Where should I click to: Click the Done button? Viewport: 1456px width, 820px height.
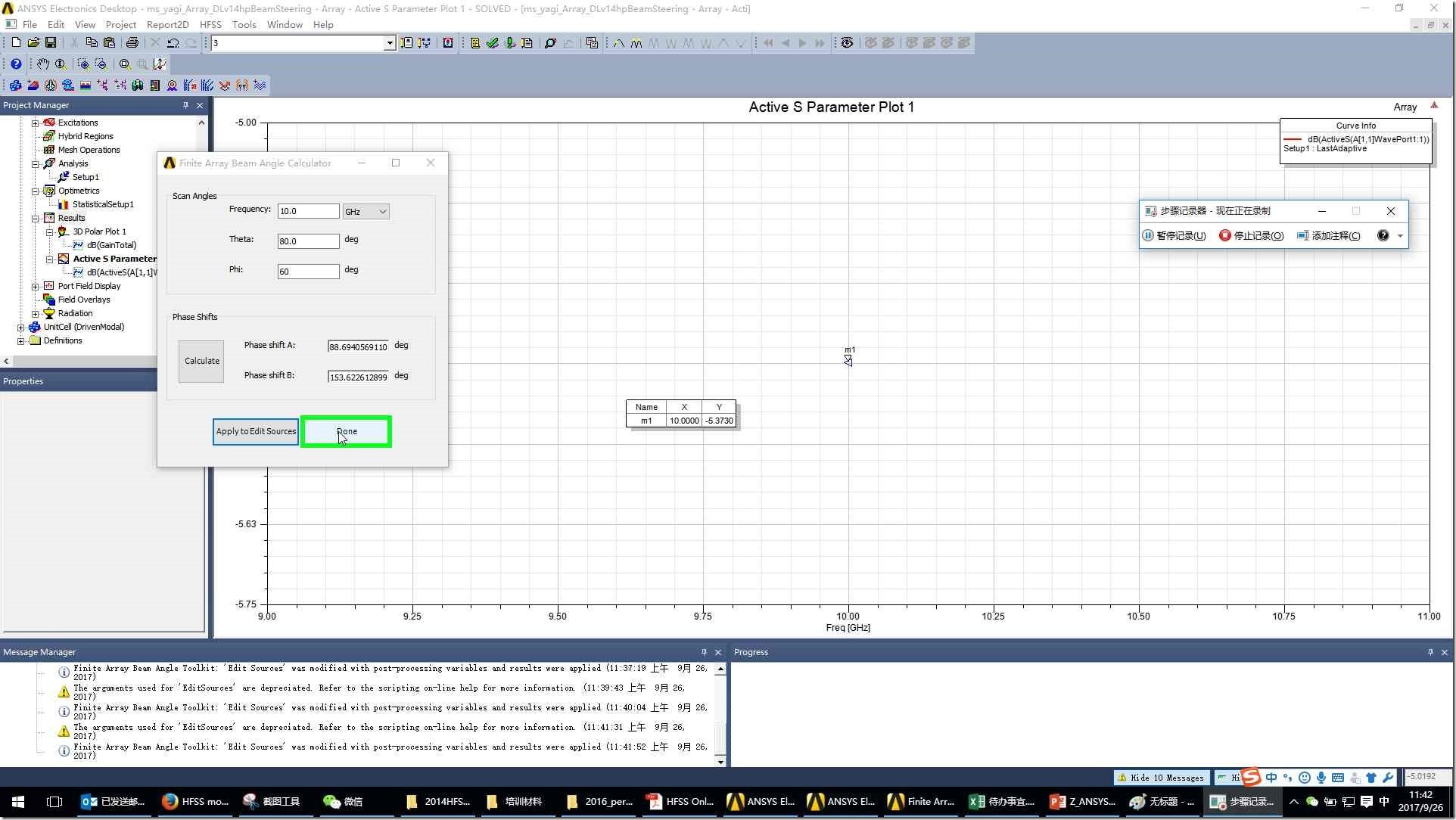click(x=347, y=431)
